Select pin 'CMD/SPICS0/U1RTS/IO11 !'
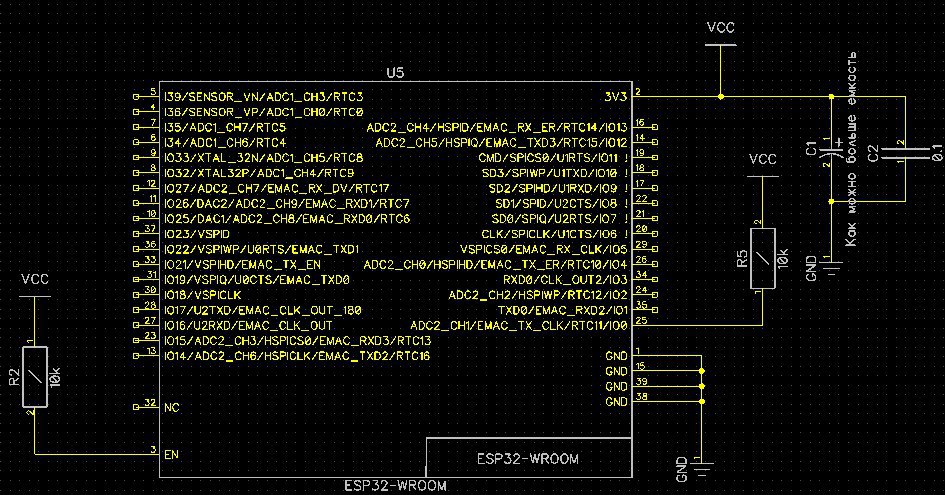The width and height of the screenshot is (945, 495). [553, 158]
